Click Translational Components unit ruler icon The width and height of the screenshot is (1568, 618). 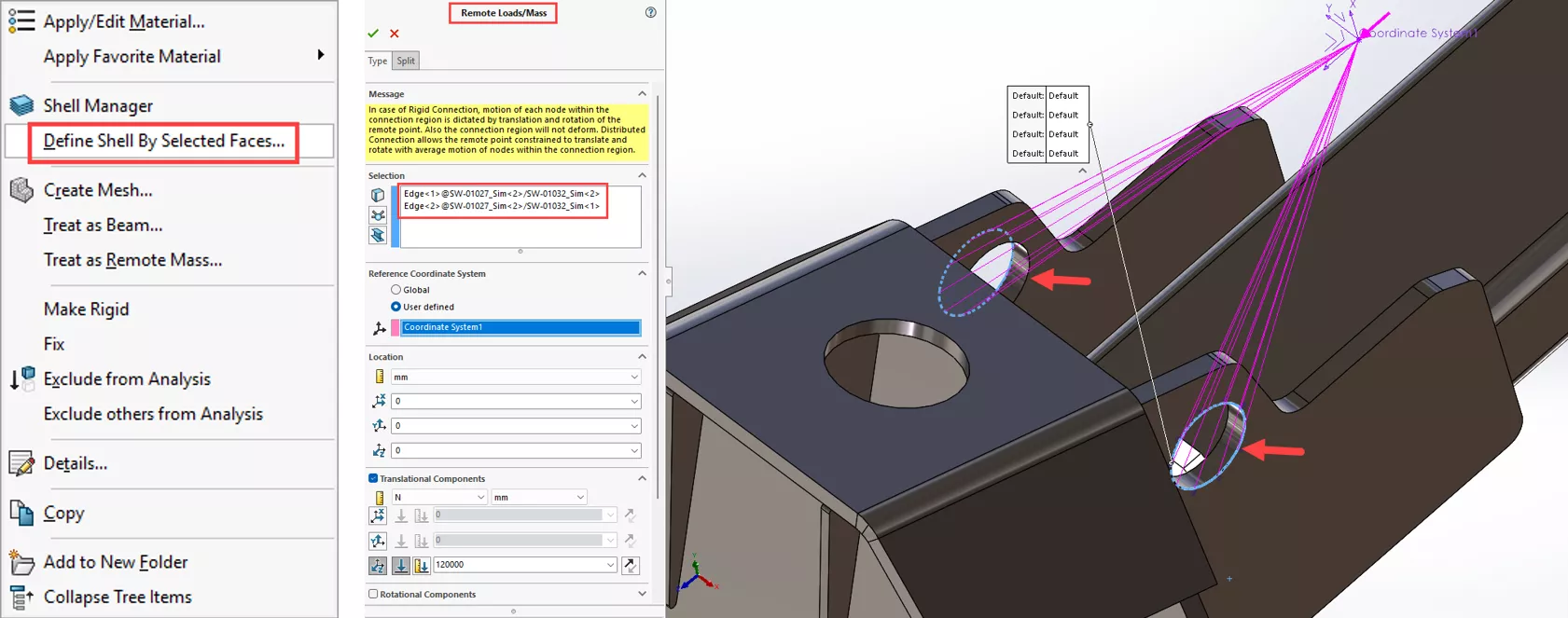coord(380,498)
